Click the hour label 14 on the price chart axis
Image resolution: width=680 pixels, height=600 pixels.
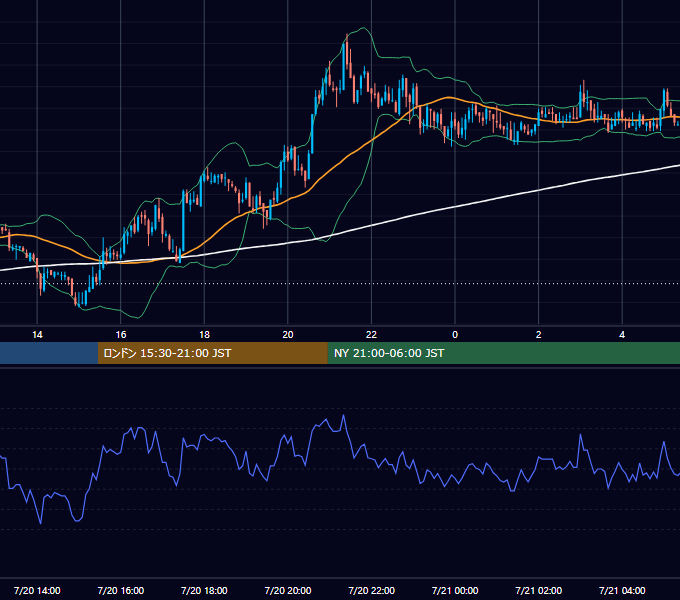pyautogui.click(x=37, y=335)
